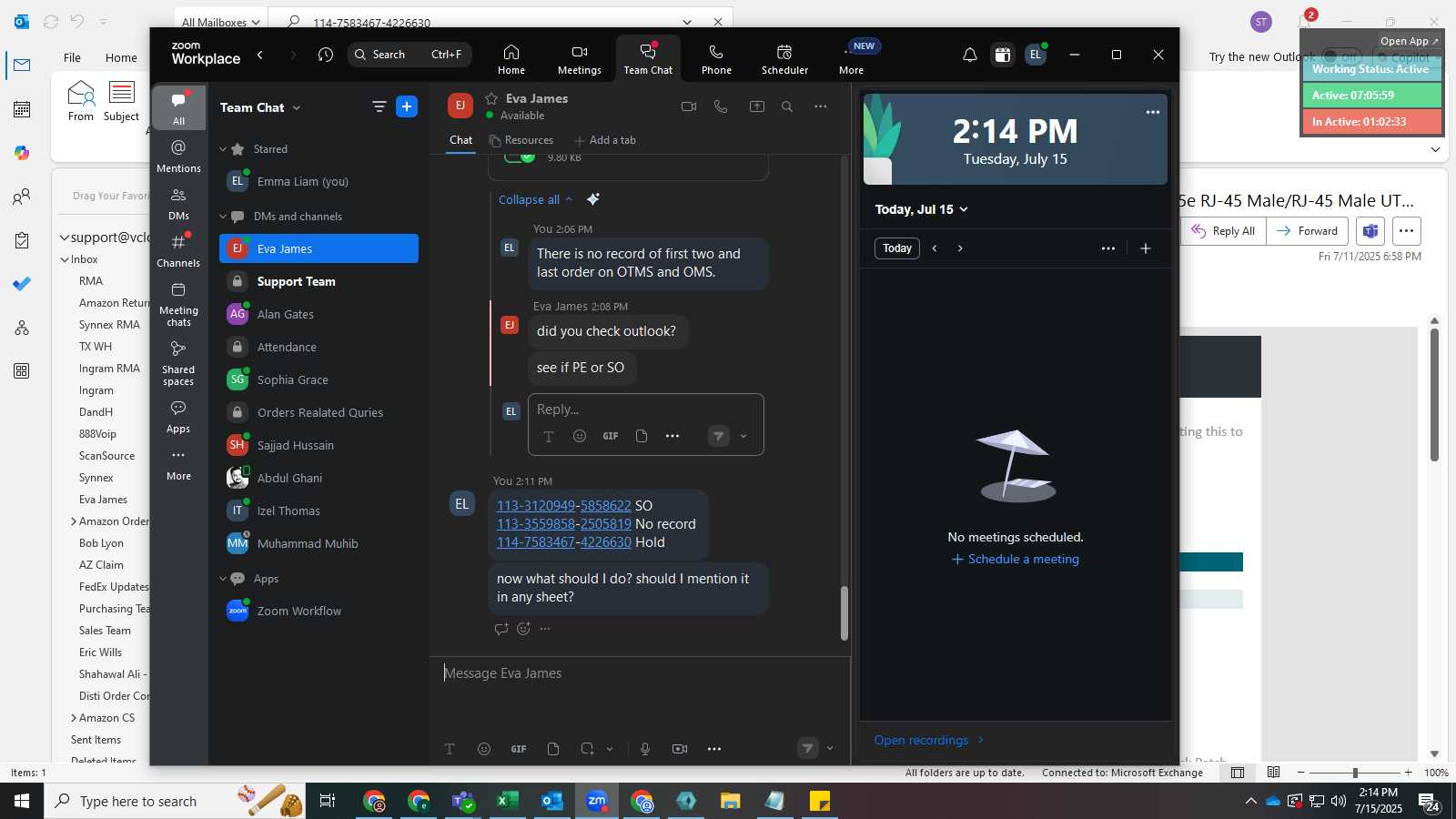The height and width of the screenshot is (819, 1456).
Task: Click the Today button in calendar
Action: click(x=897, y=248)
